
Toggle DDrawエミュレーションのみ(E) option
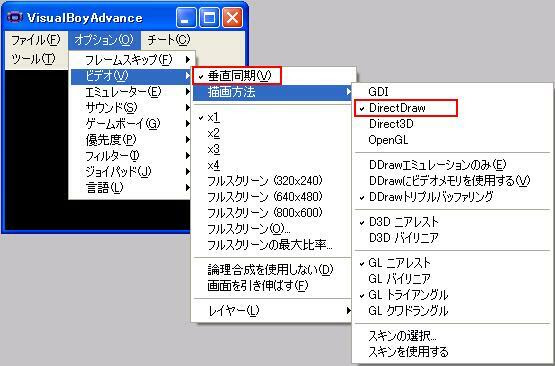pyautogui.click(x=453, y=165)
